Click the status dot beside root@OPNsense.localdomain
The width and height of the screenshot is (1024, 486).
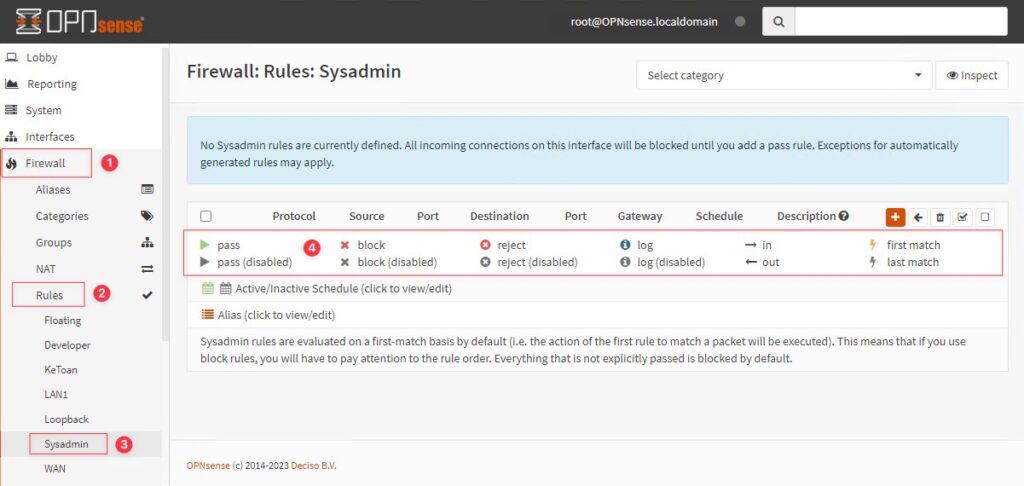tap(740, 22)
